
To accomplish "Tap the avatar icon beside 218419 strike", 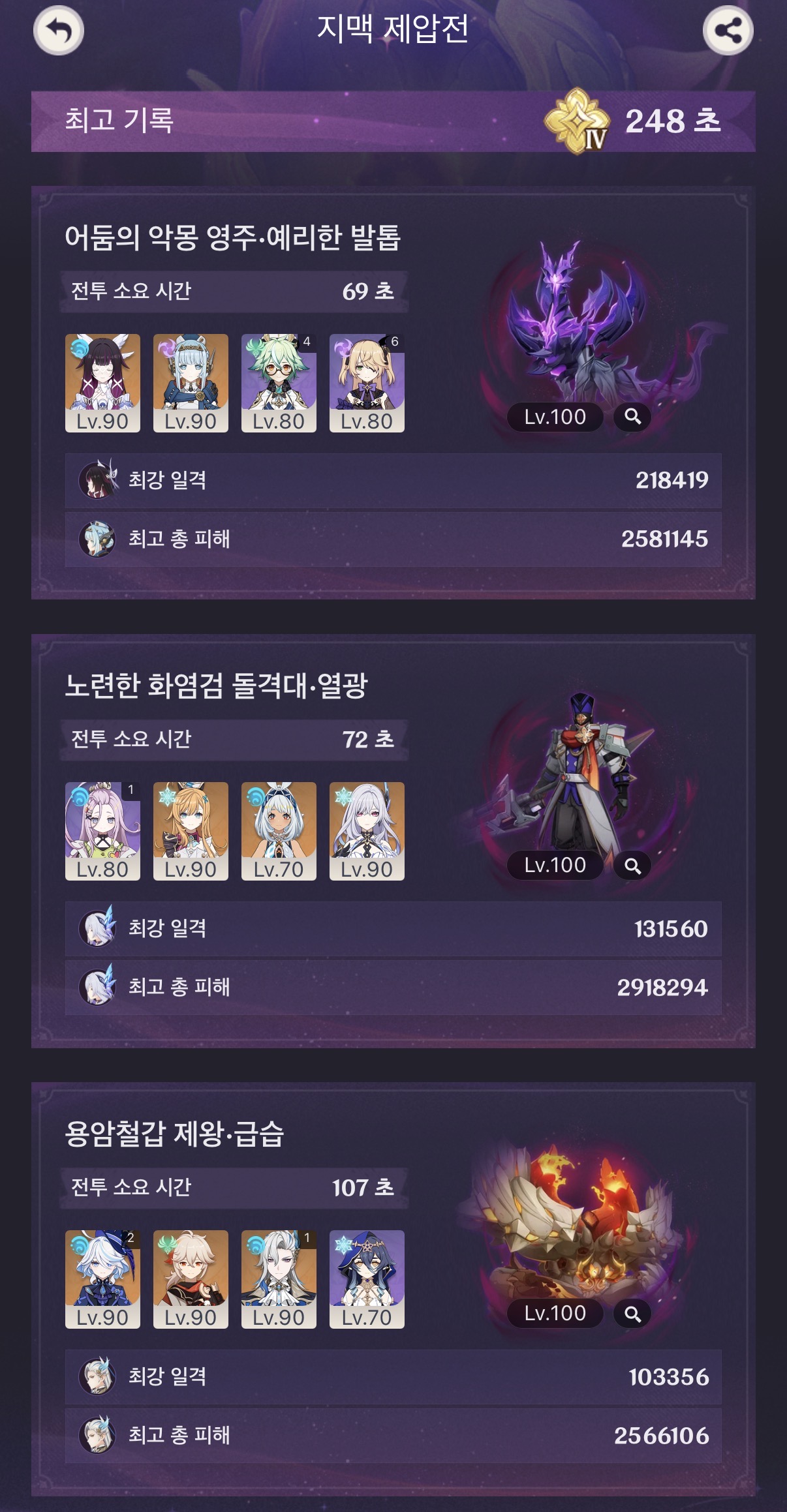I will click(x=98, y=480).
